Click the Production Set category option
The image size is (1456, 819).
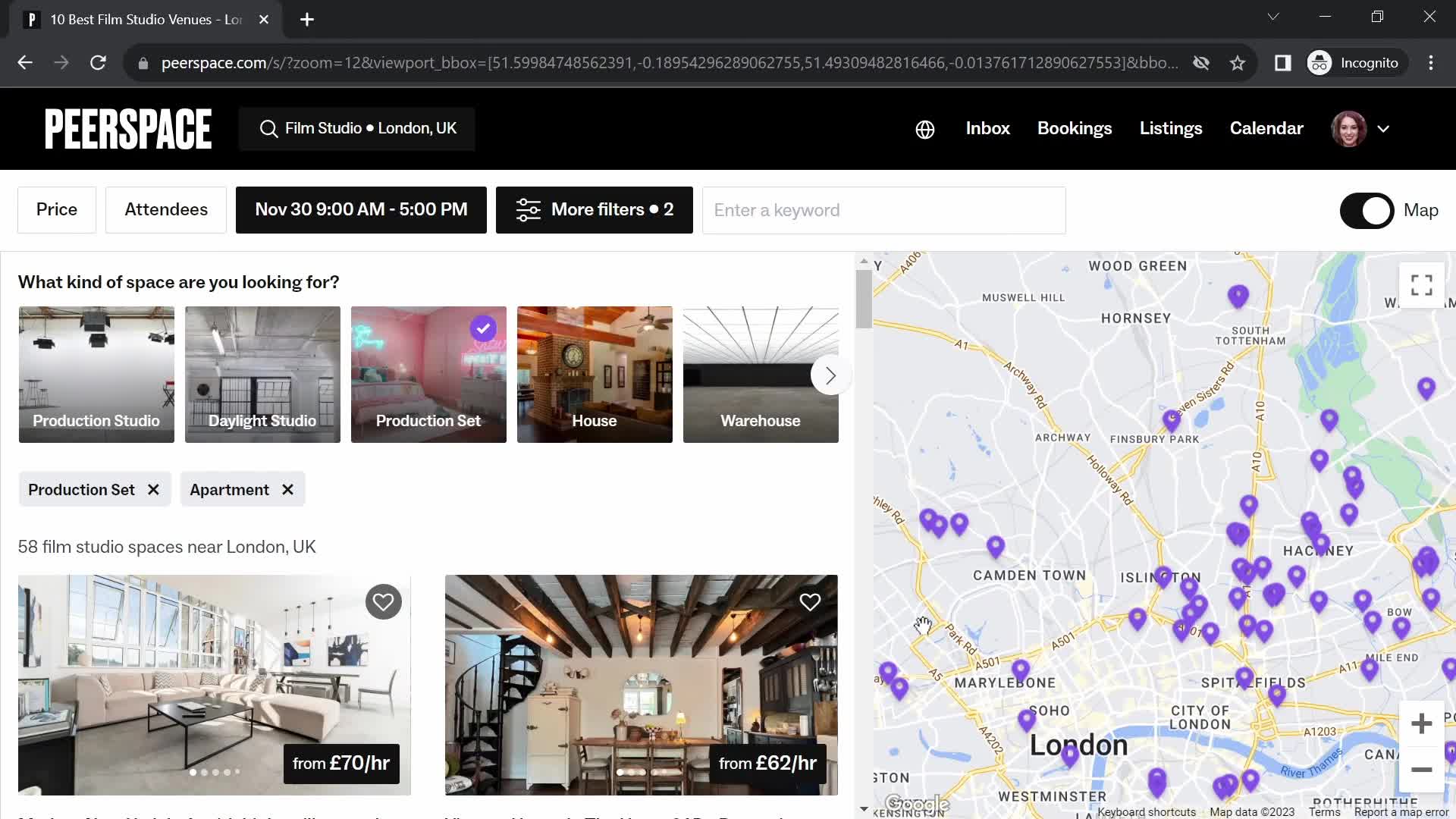tap(428, 374)
